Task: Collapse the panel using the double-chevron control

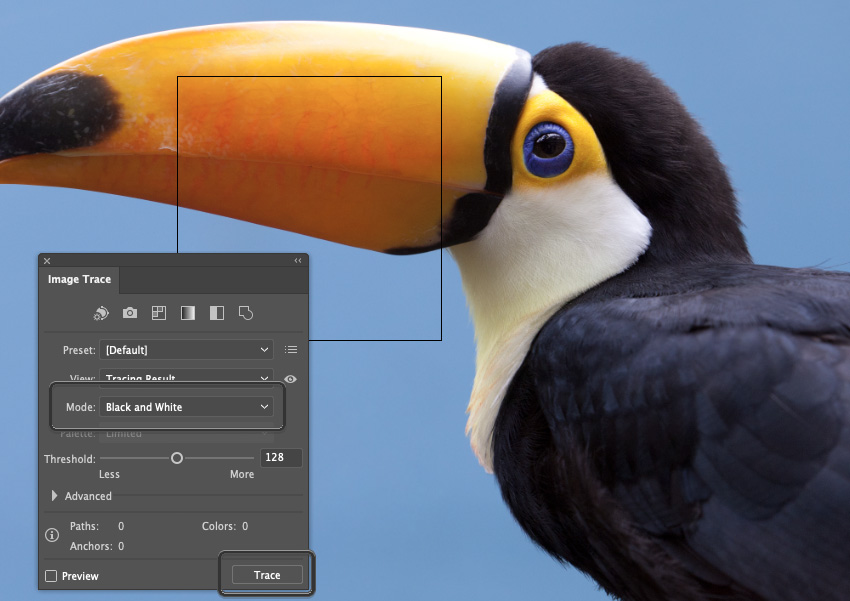Action: tap(297, 260)
